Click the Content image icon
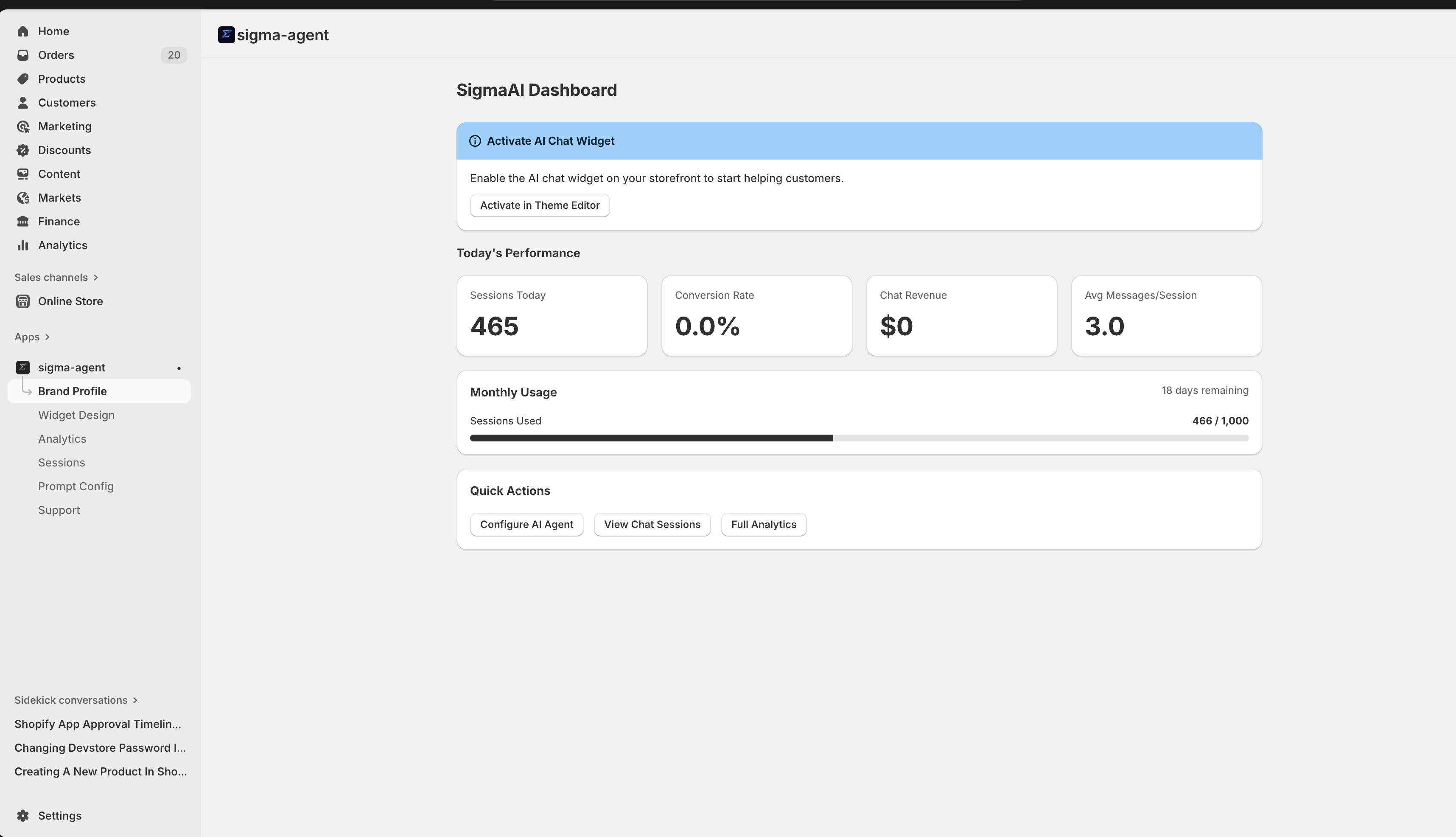Screen dimensions: 1456x837 point(23,174)
